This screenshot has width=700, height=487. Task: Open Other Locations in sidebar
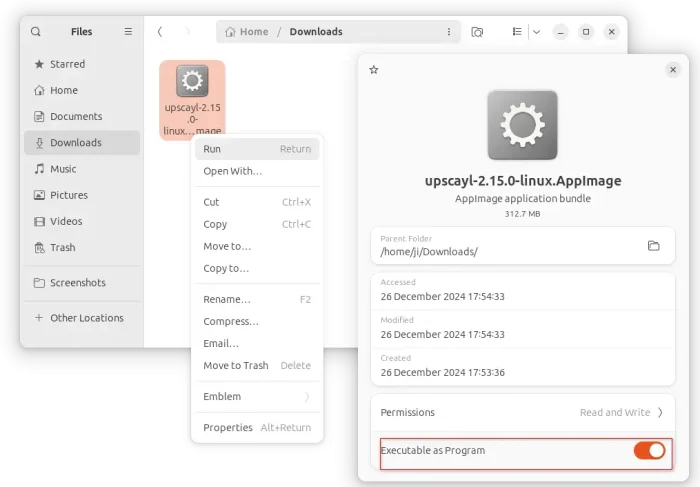pos(82,318)
